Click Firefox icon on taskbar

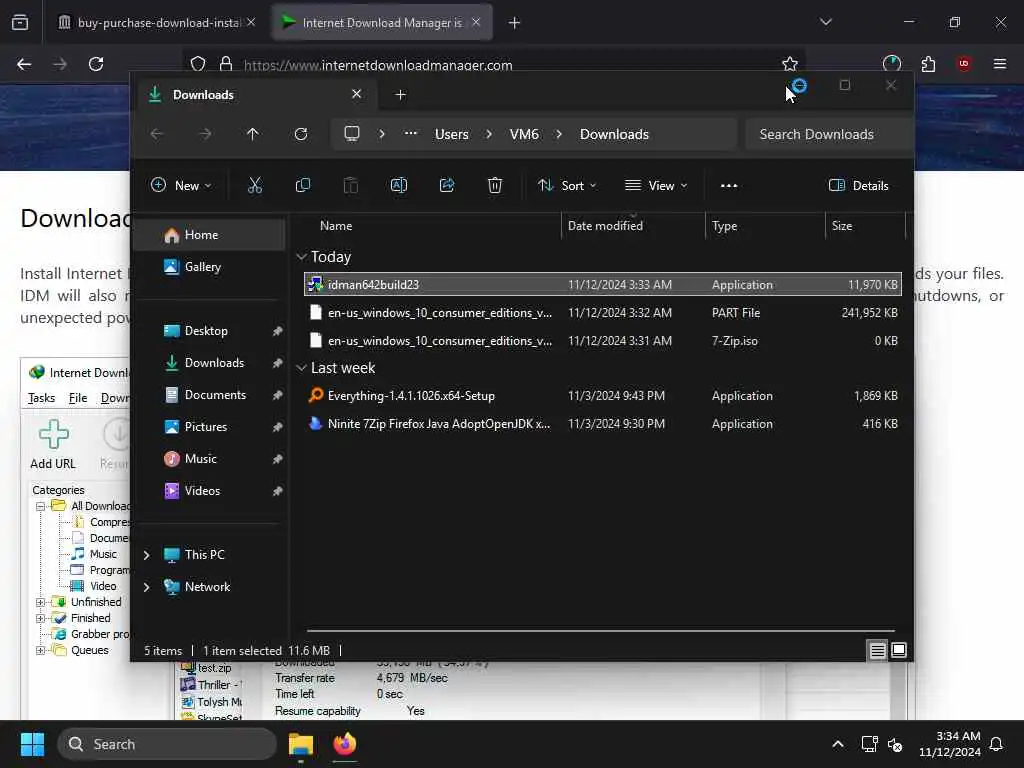point(345,744)
